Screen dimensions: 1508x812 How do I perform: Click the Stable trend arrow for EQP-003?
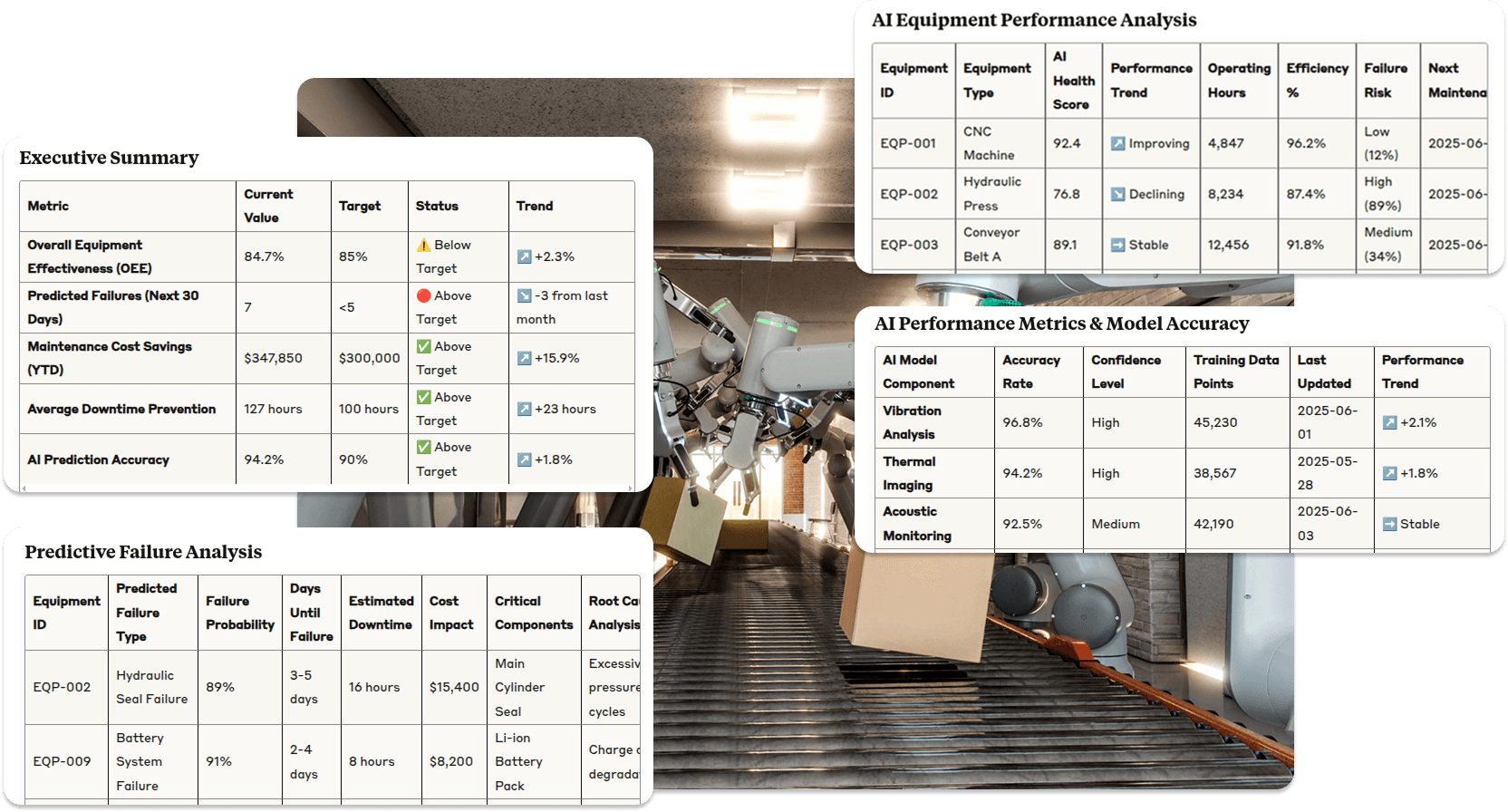(1118, 245)
